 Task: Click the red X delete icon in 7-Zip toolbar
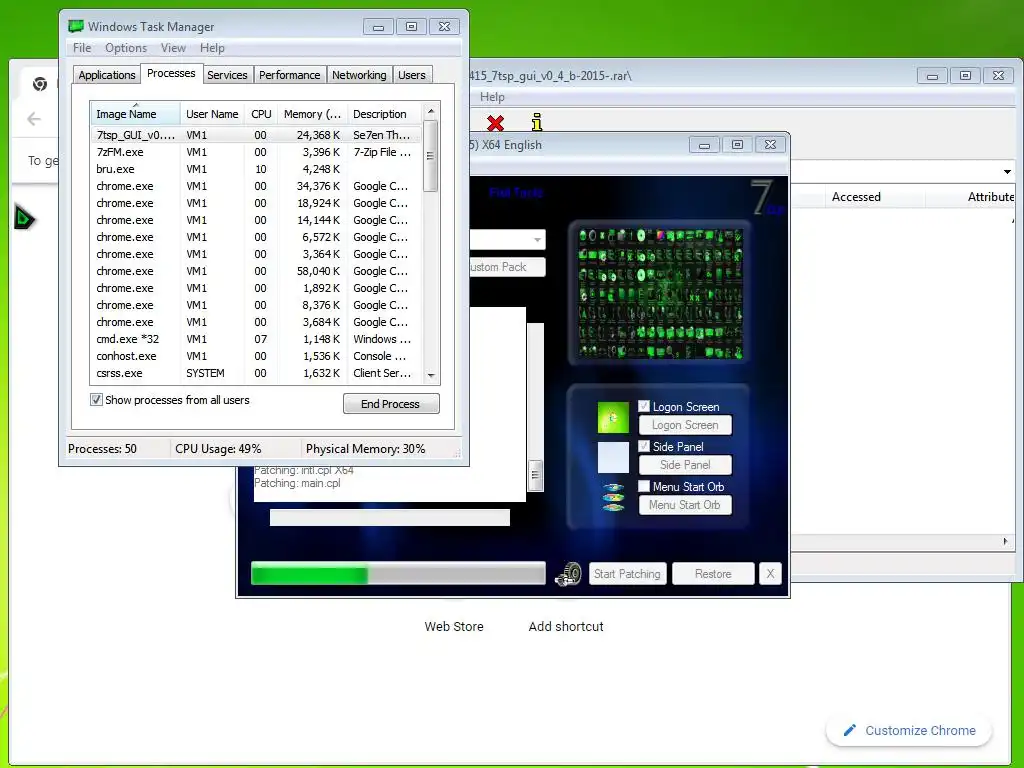coord(495,123)
